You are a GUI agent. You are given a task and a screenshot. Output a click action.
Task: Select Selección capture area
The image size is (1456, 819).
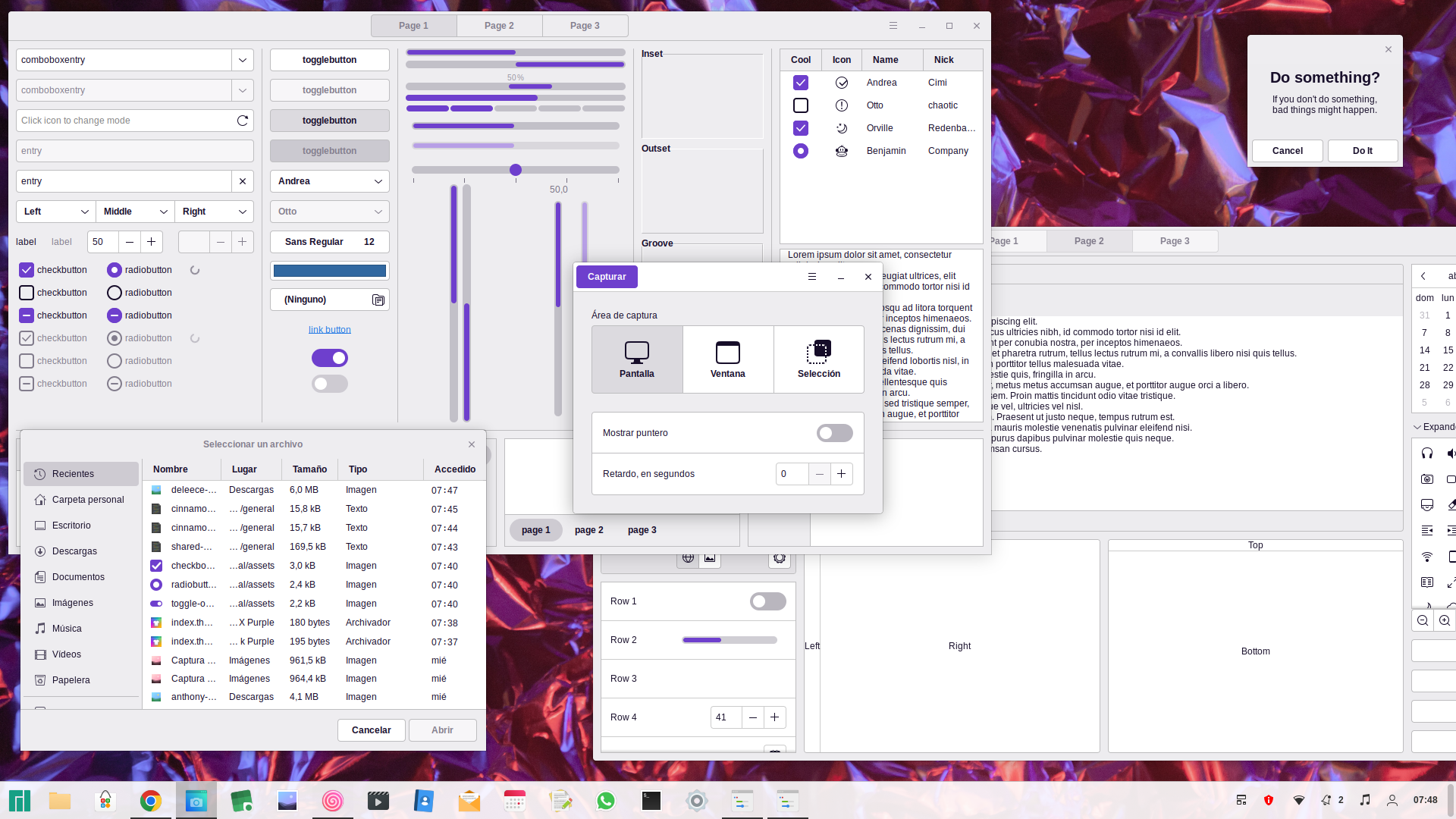[819, 359]
